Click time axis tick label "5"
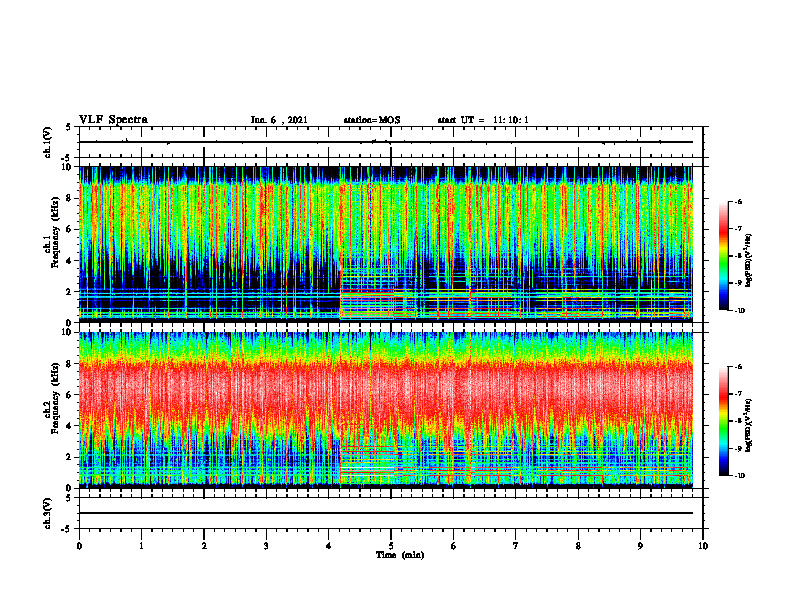 pyautogui.click(x=391, y=546)
